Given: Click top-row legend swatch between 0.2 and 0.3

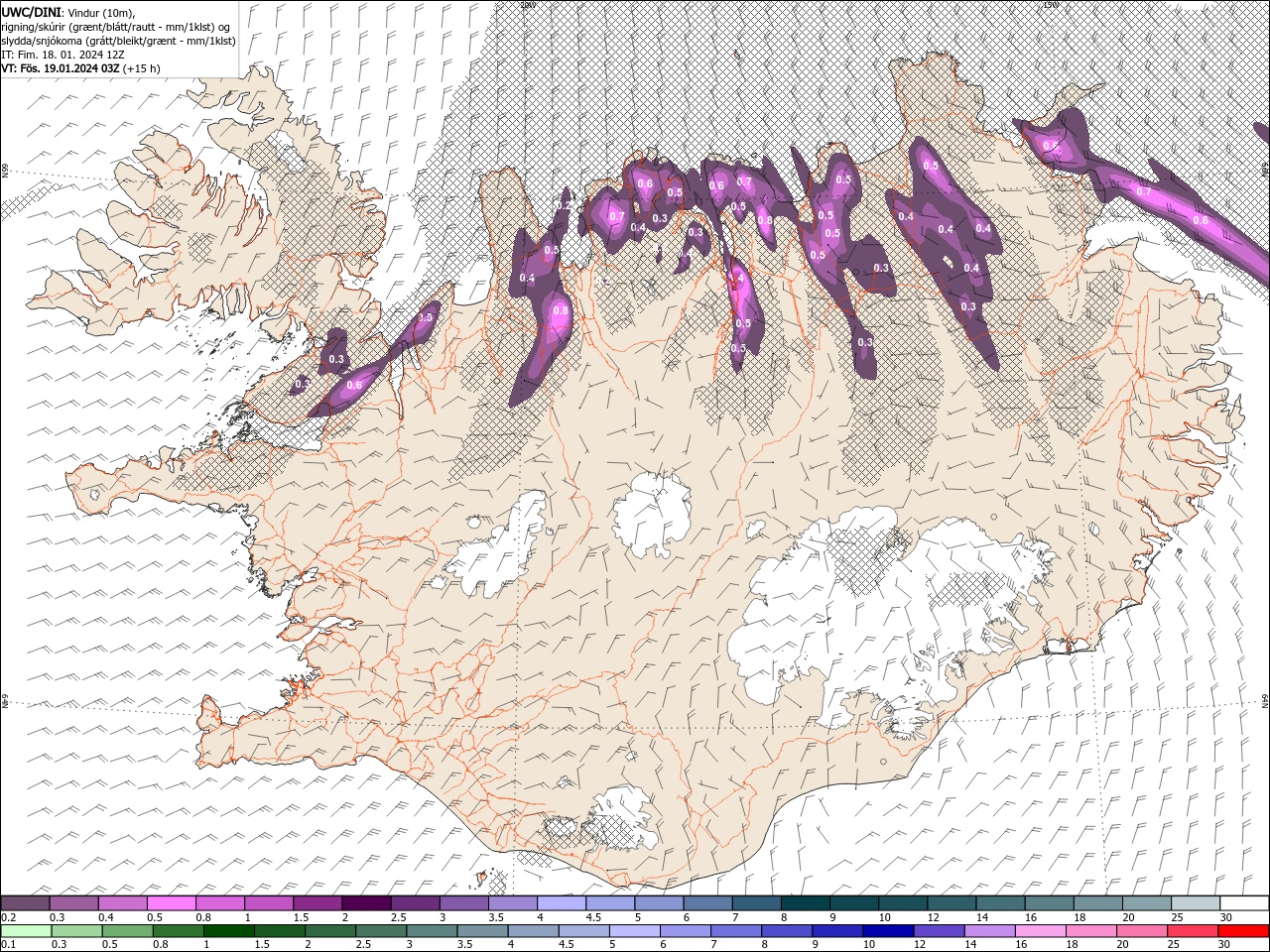Looking at the screenshot, I should pyautogui.click(x=25, y=902).
